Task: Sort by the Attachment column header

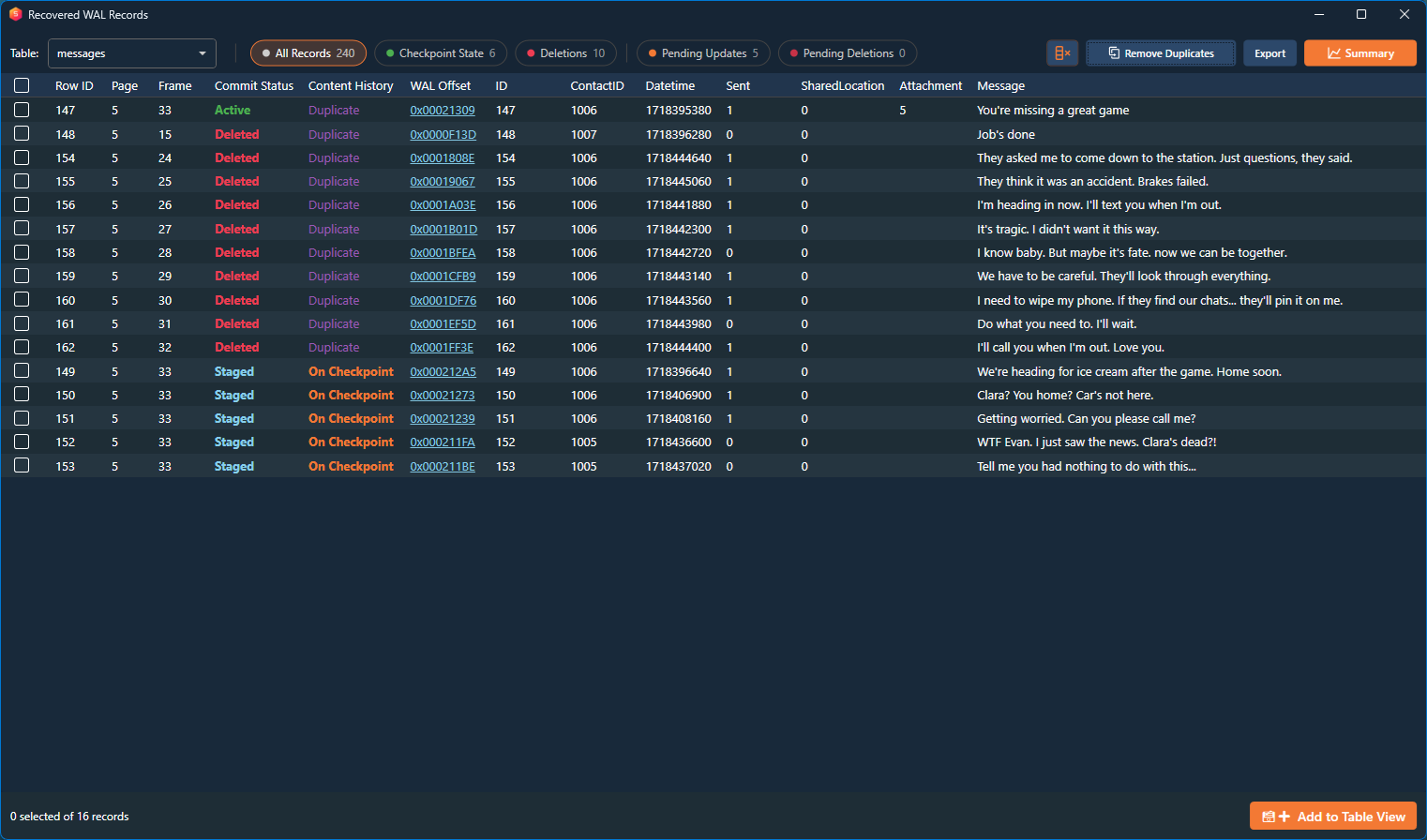Action: [931, 85]
